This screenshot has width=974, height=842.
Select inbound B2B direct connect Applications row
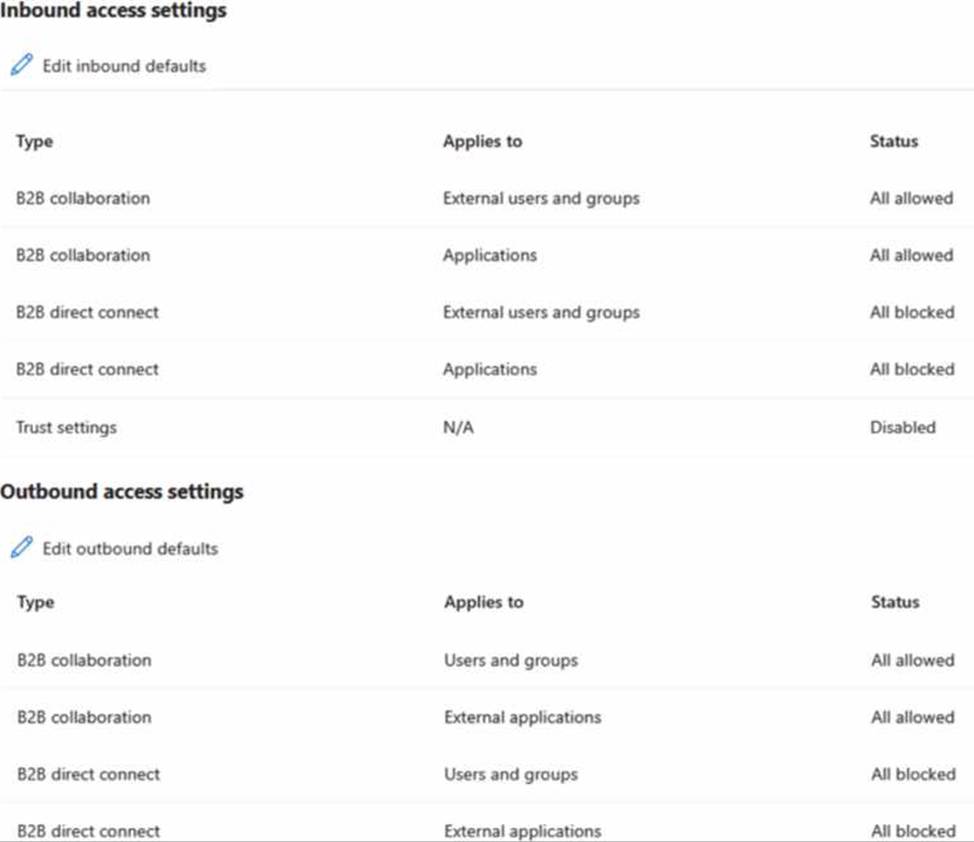click(x=87, y=369)
